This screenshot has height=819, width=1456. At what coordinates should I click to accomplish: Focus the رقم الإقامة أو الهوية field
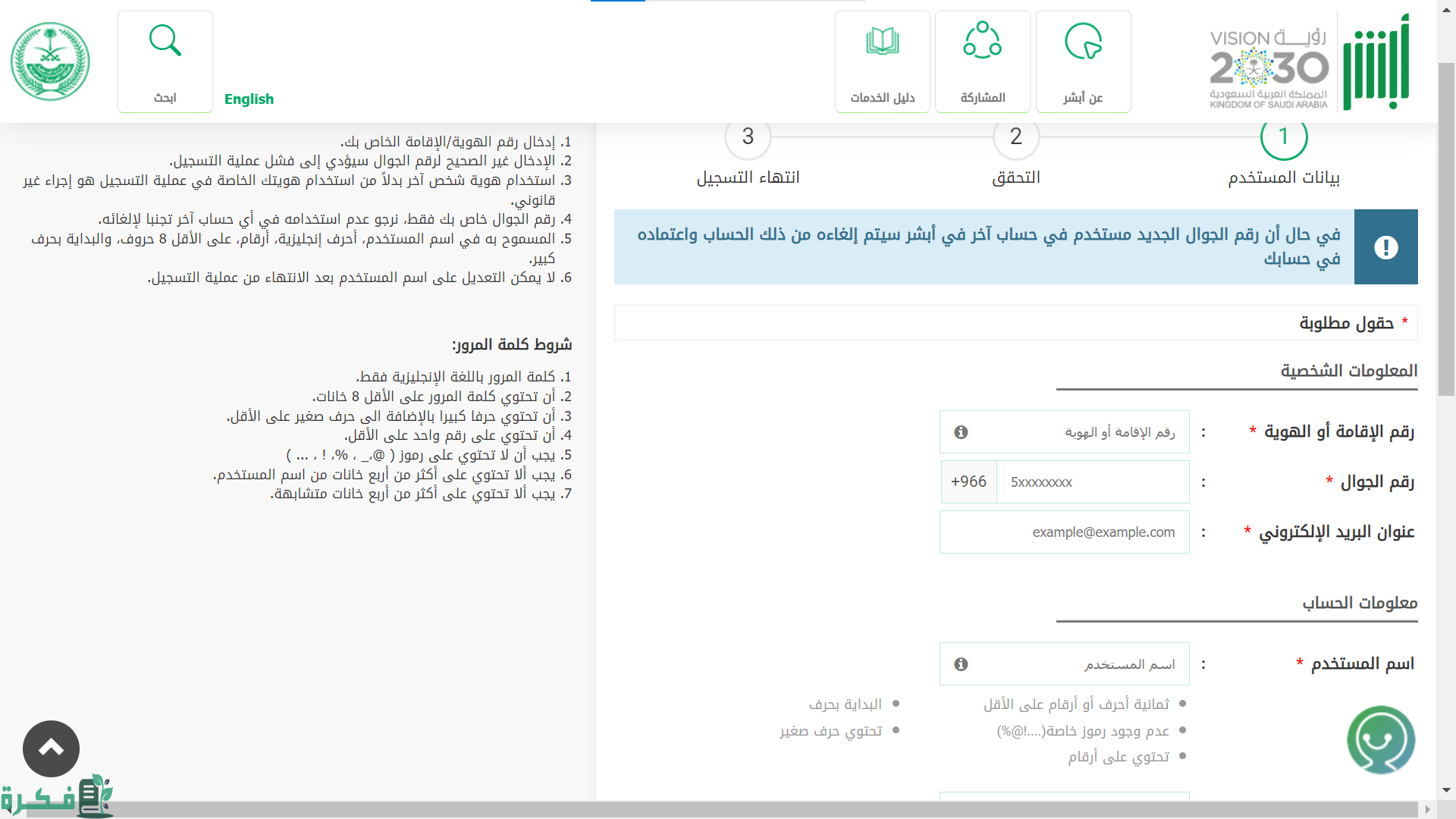(x=1065, y=432)
